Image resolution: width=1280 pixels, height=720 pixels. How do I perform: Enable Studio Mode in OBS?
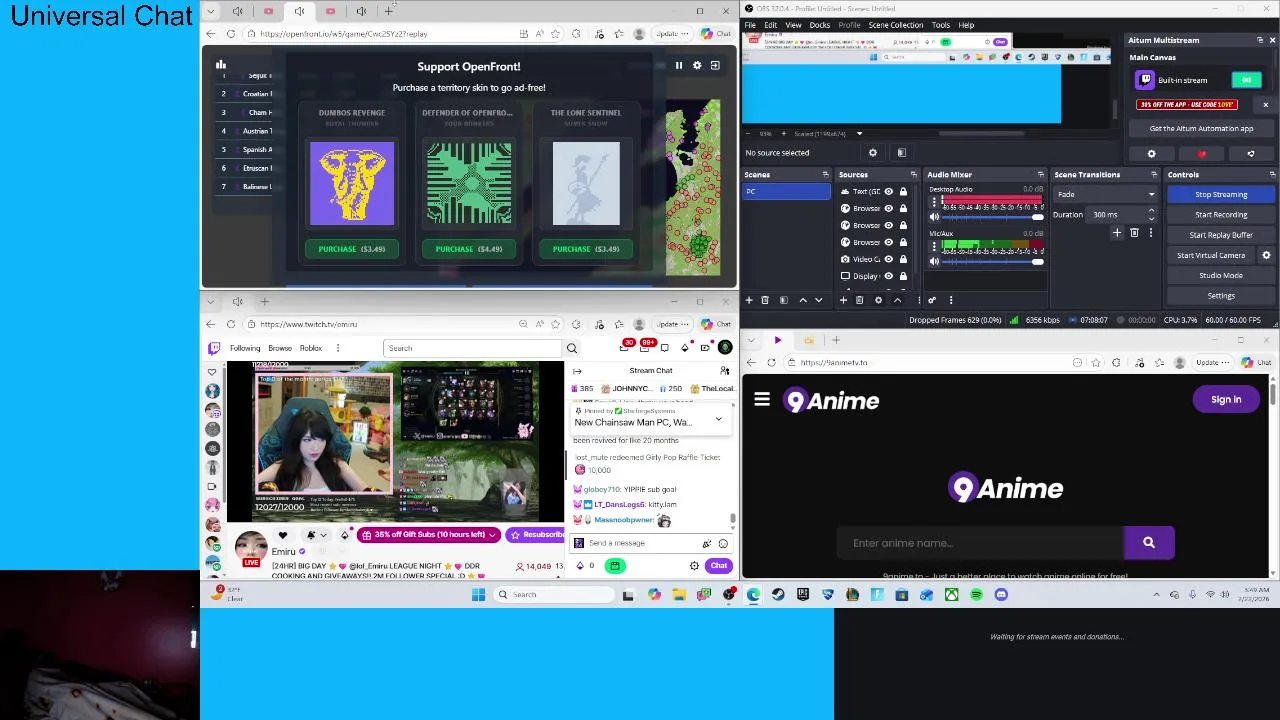pyautogui.click(x=1221, y=275)
